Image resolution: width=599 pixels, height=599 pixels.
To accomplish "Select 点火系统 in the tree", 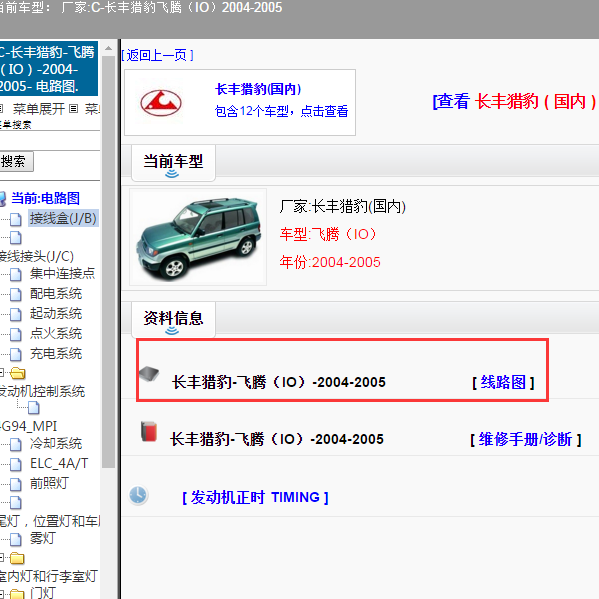I will coord(56,333).
